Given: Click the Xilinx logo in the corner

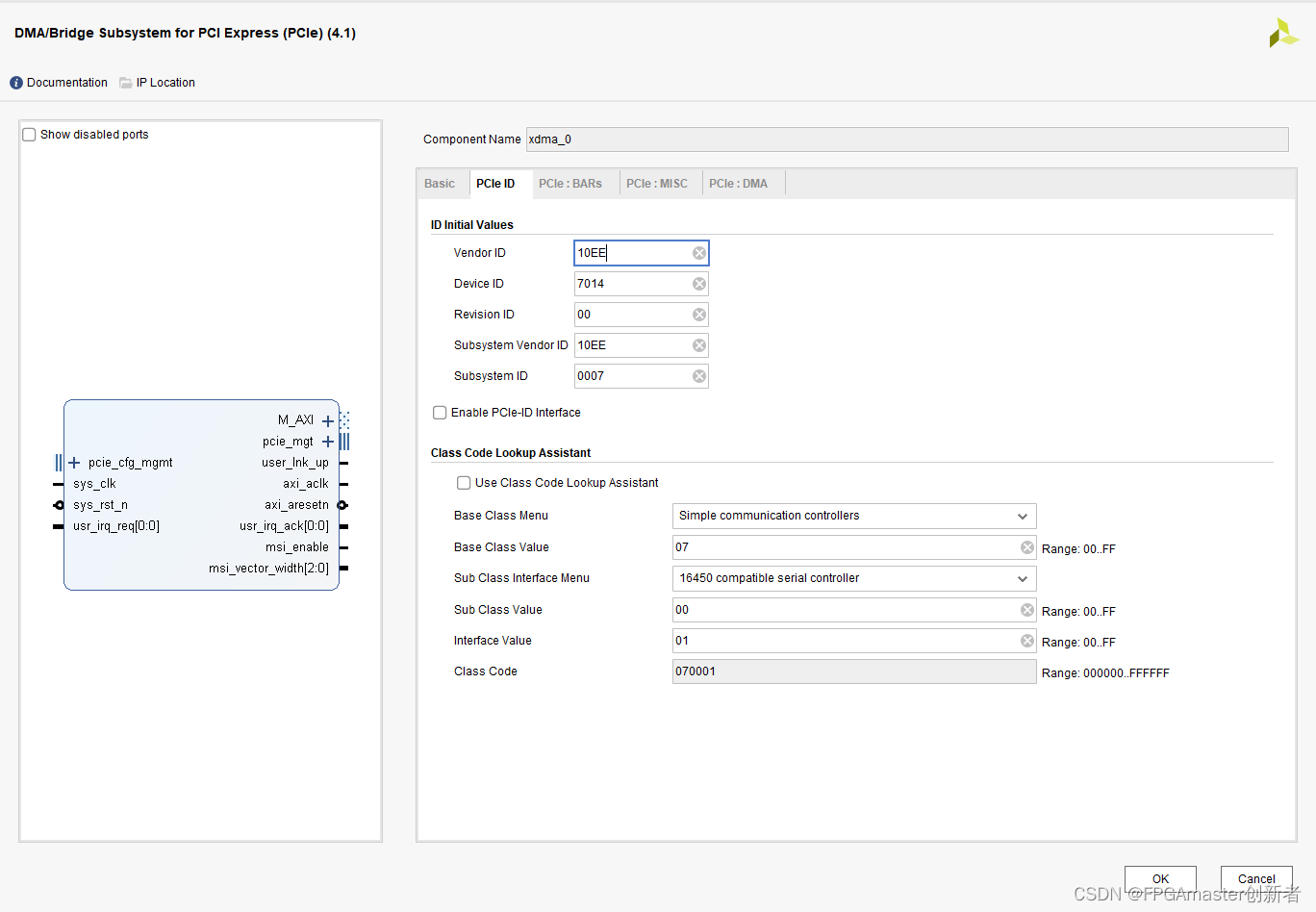Looking at the screenshot, I should coord(1283,34).
